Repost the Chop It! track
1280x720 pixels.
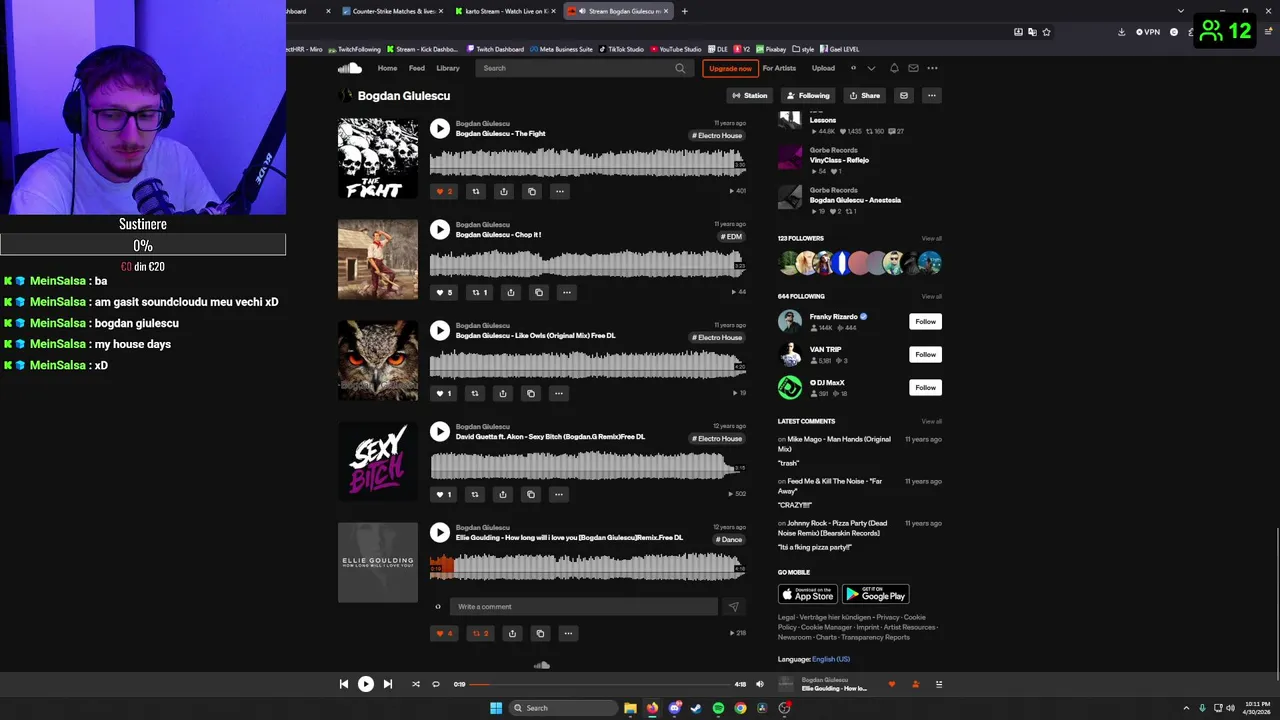[479, 292]
